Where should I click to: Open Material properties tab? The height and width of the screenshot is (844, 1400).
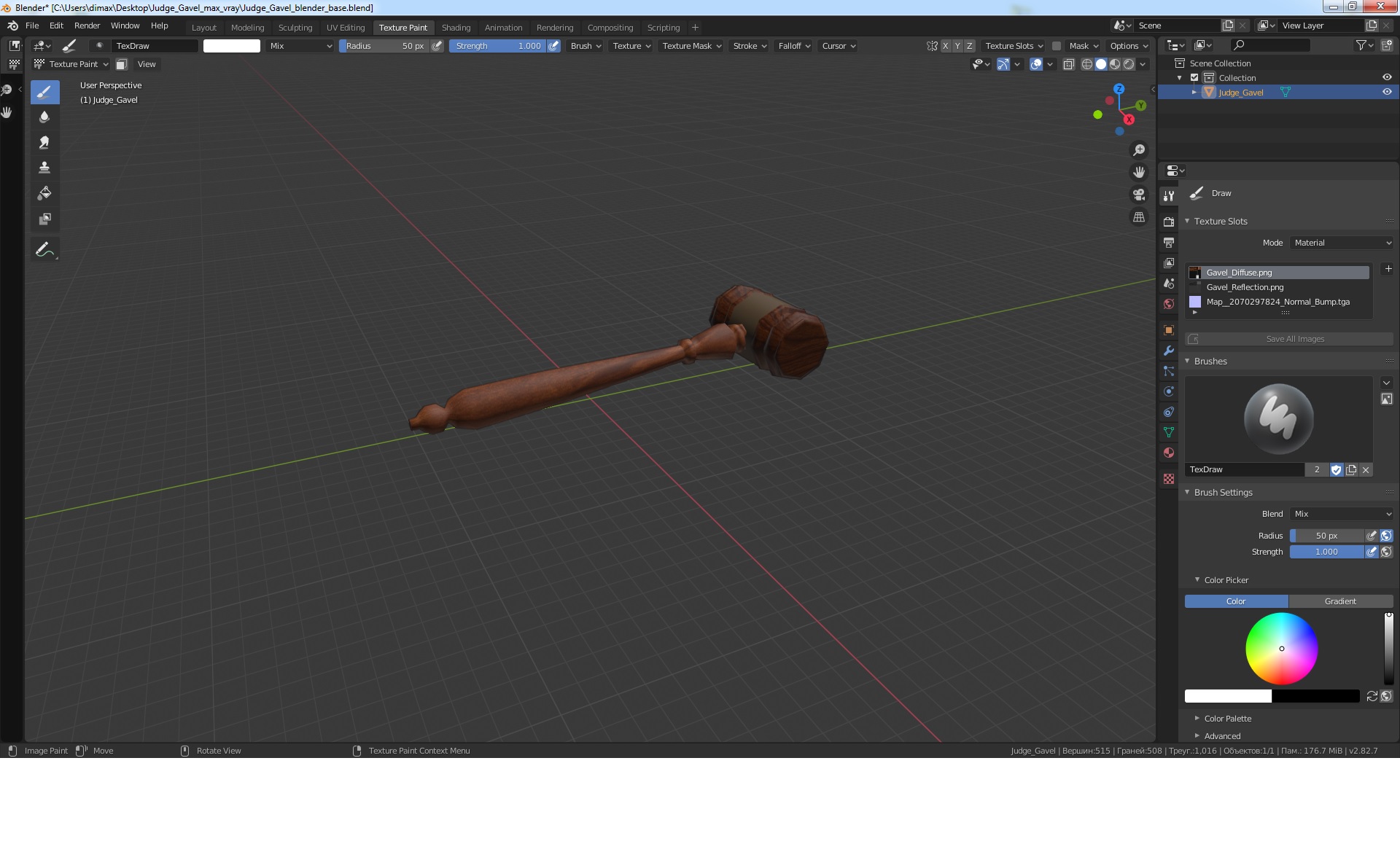[x=1169, y=453]
